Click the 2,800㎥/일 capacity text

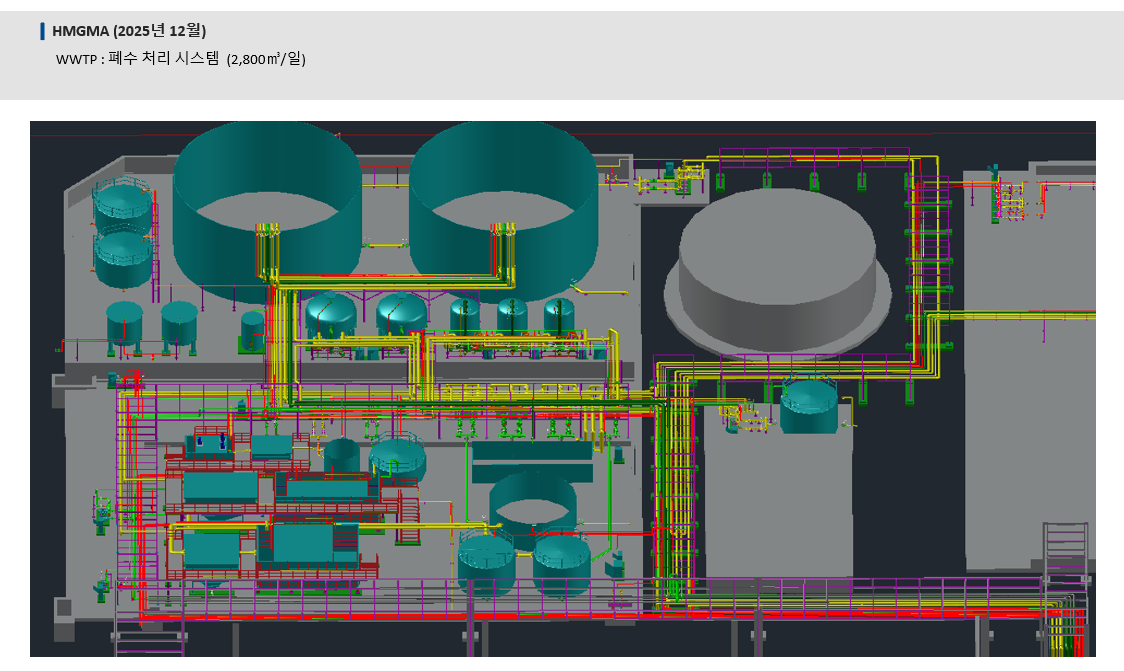[266, 59]
